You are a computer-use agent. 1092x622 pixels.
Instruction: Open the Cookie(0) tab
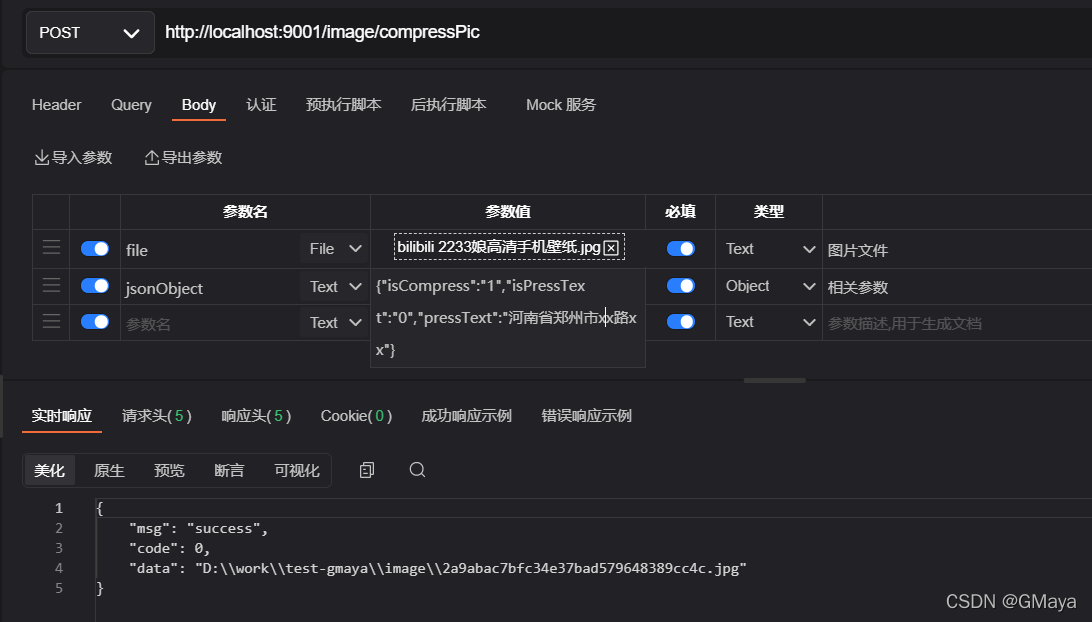[356, 416]
